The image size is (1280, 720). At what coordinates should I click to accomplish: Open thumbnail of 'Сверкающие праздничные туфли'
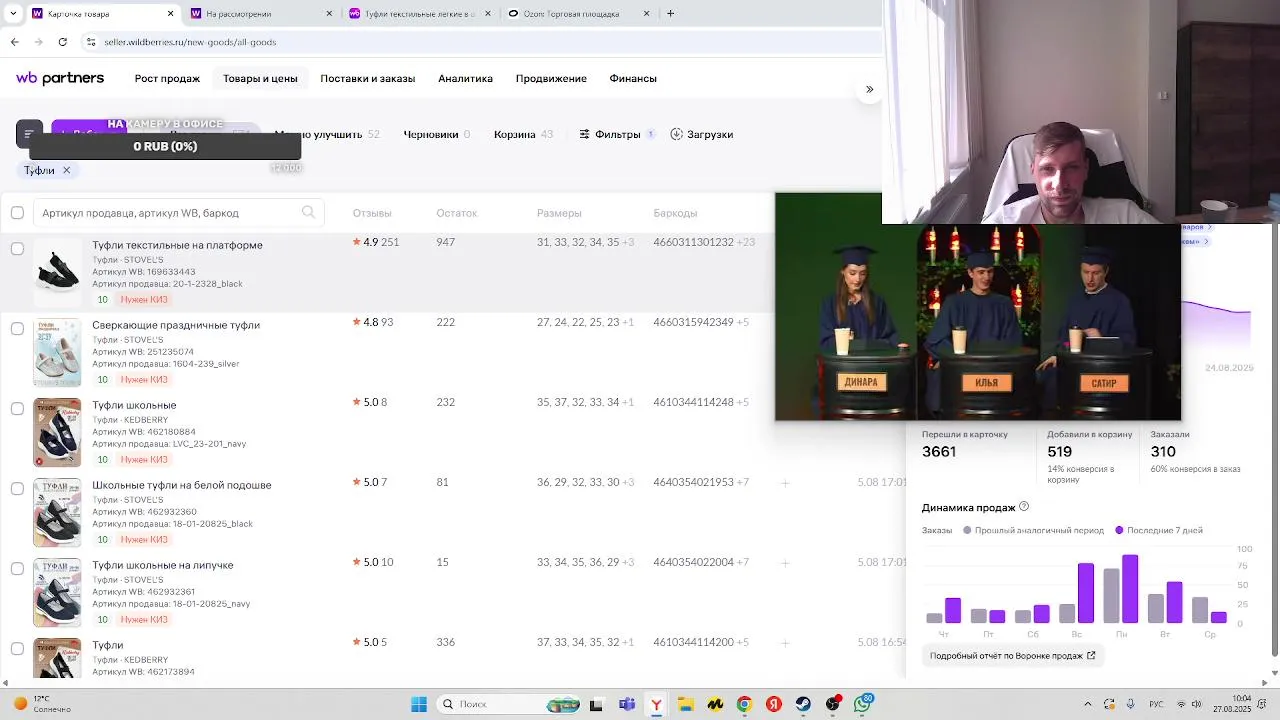(x=57, y=352)
